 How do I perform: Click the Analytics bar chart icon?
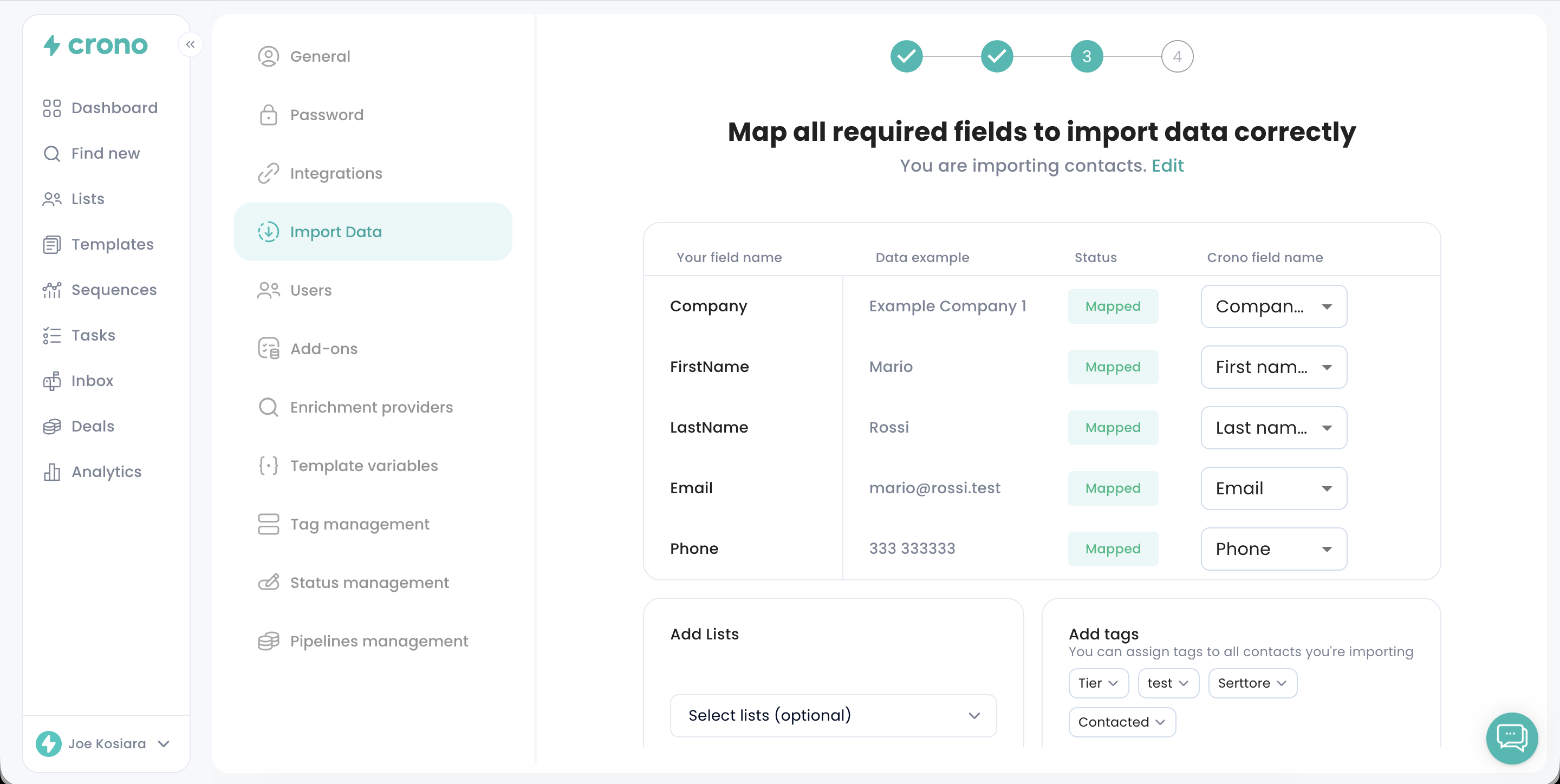(52, 472)
